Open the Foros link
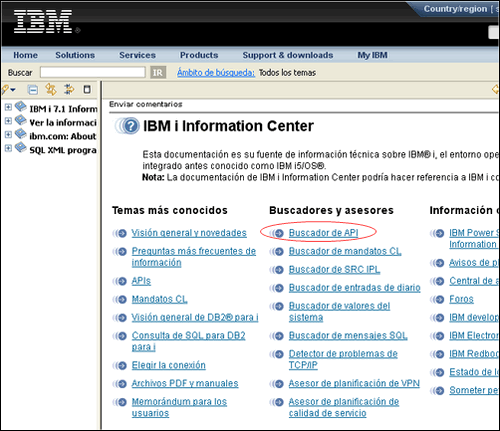Image resolution: width=500 pixels, height=431 pixels. [x=461, y=299]
